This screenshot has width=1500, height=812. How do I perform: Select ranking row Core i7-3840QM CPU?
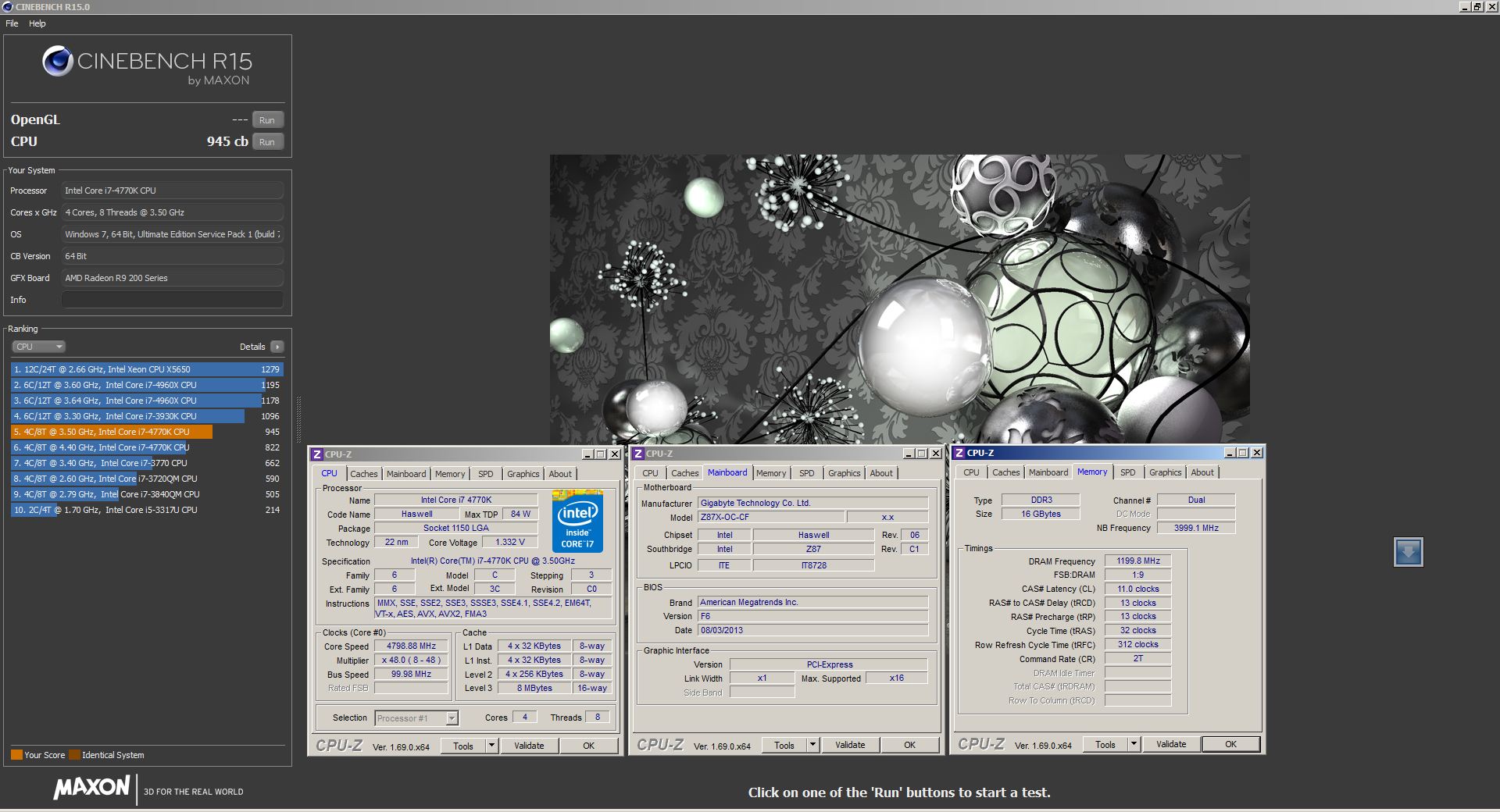pyautogui.click(x=147, y=494)
